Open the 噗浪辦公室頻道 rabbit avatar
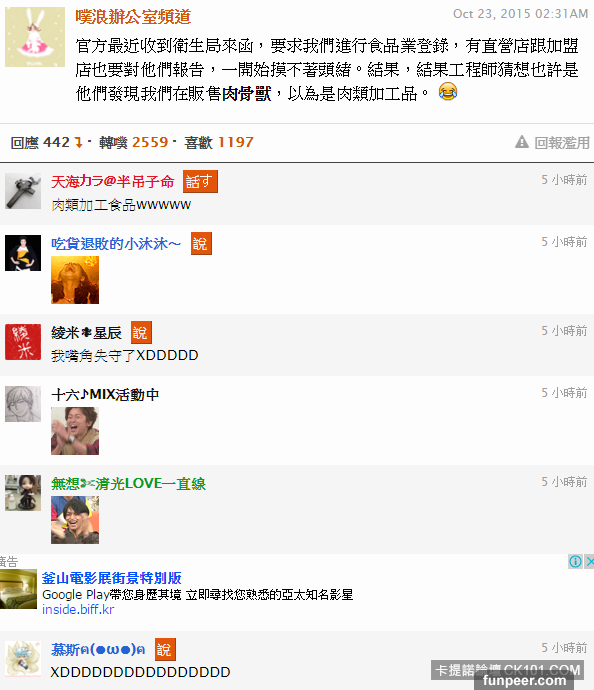 [x=35, y=37]
